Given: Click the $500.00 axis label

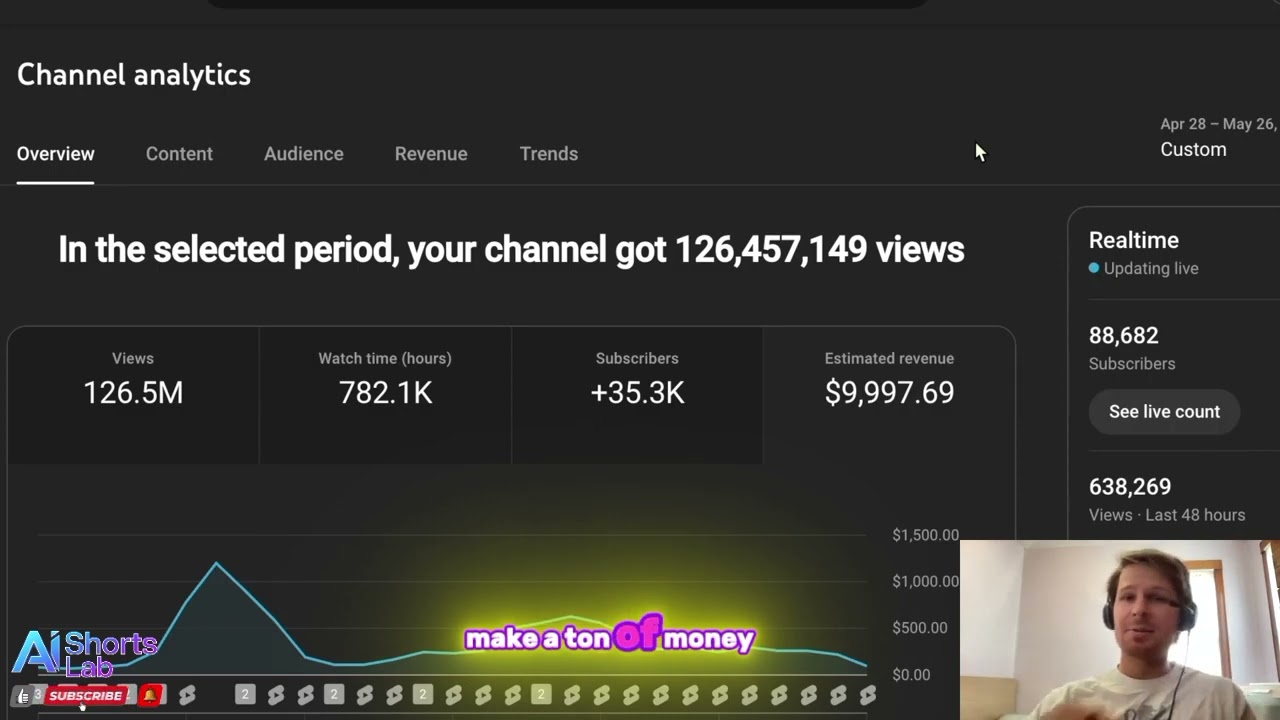Looking at the screenshot, I should tap(920, 628).
